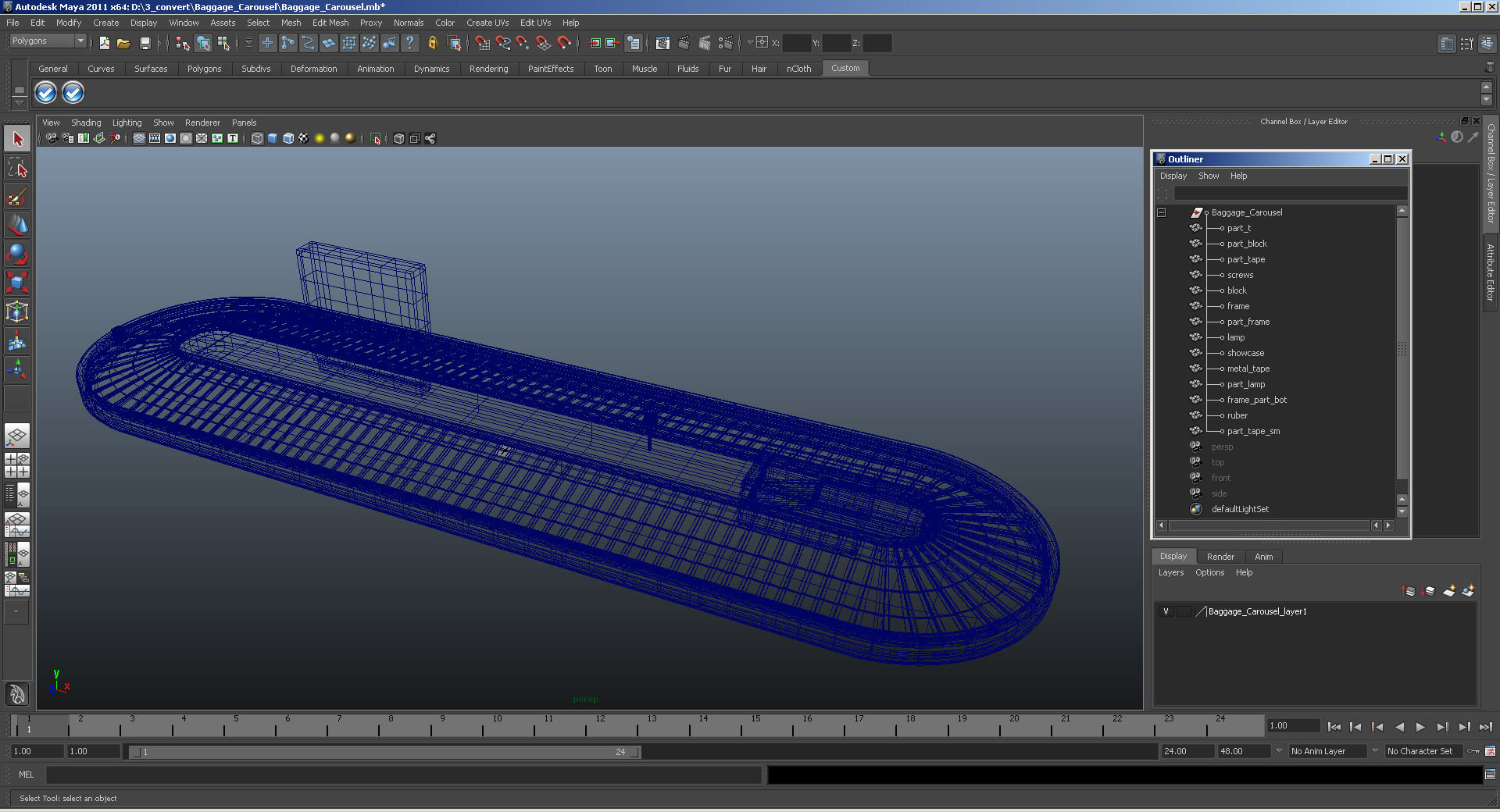The height and width of the screenshot is (812, 1500).
Task: Switch to the Rendering shelf tab
Action: [488, 69]
